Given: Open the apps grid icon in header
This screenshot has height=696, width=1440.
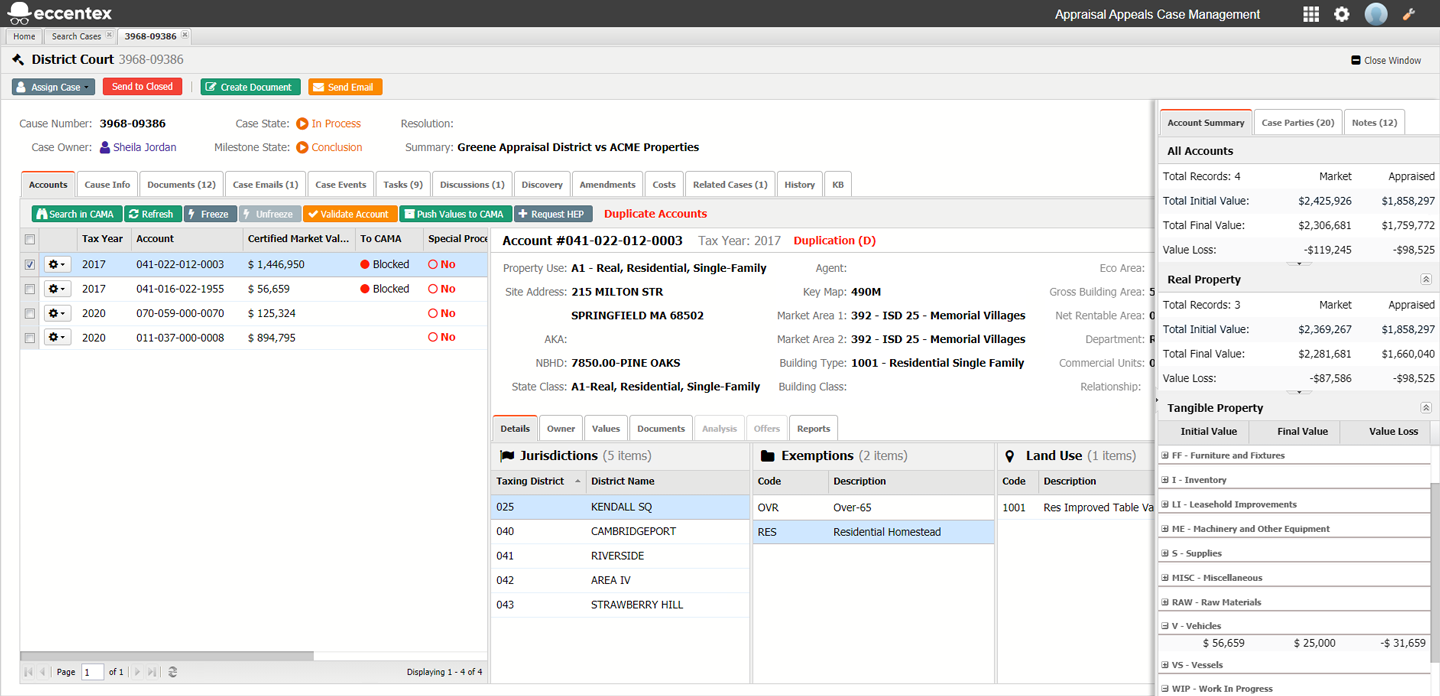Looking at the screenshot, I should coord(1311,14).
